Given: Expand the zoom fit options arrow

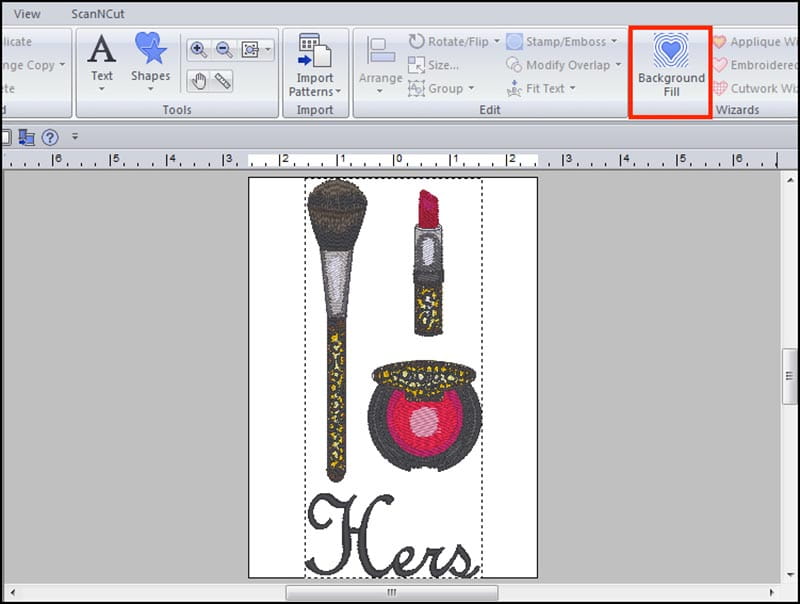Looking at the screenshot, I should [268, 49].
